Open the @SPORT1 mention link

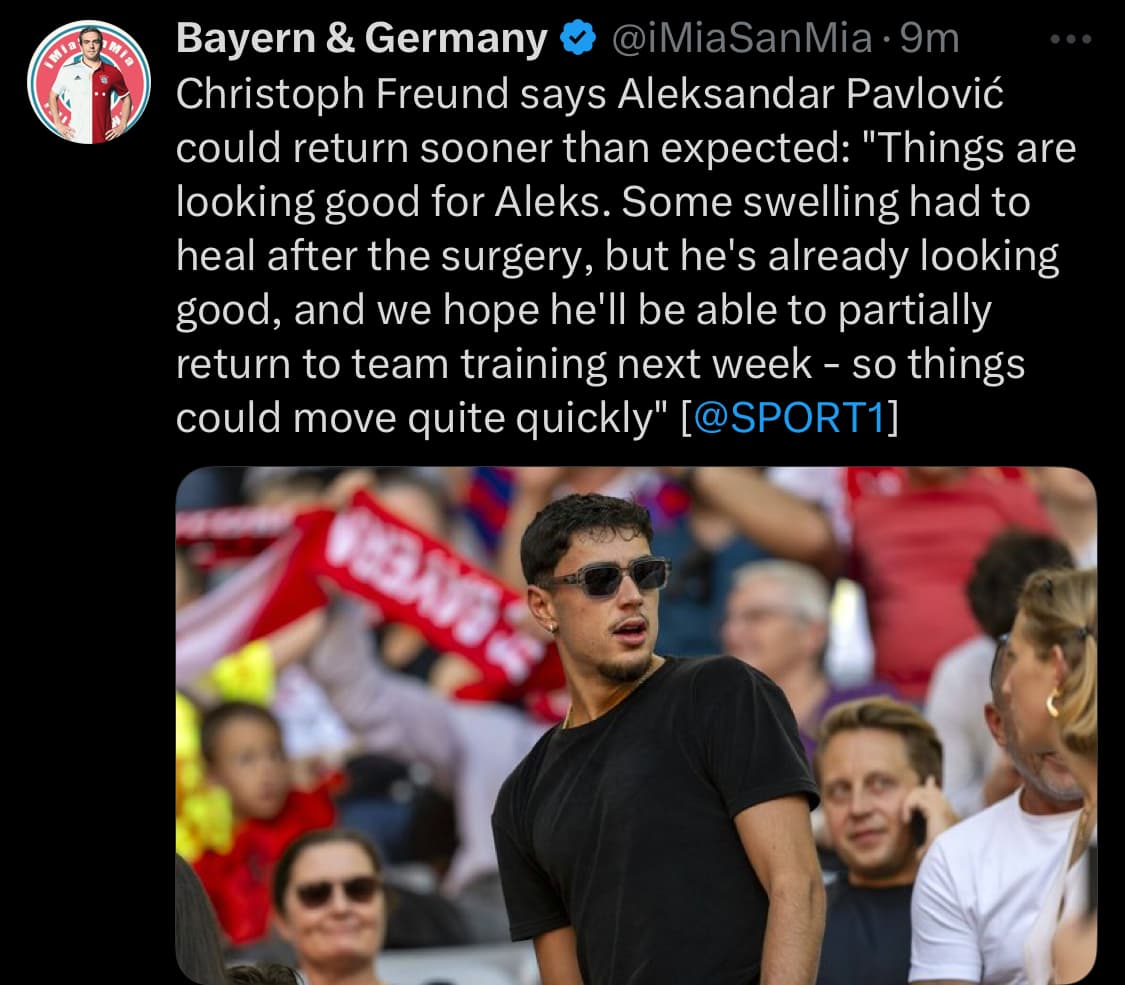(789, 418)
